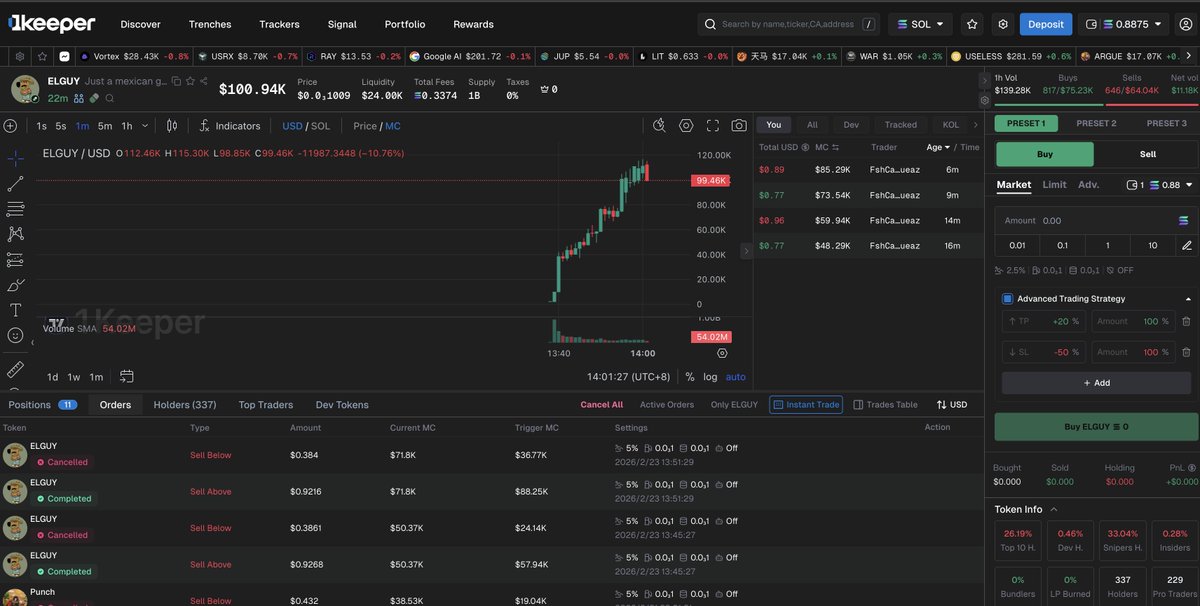The height and width of the screenshot is (606, 1200).
Task: Open the emoji sticker tool
Action: pos(15,335)
